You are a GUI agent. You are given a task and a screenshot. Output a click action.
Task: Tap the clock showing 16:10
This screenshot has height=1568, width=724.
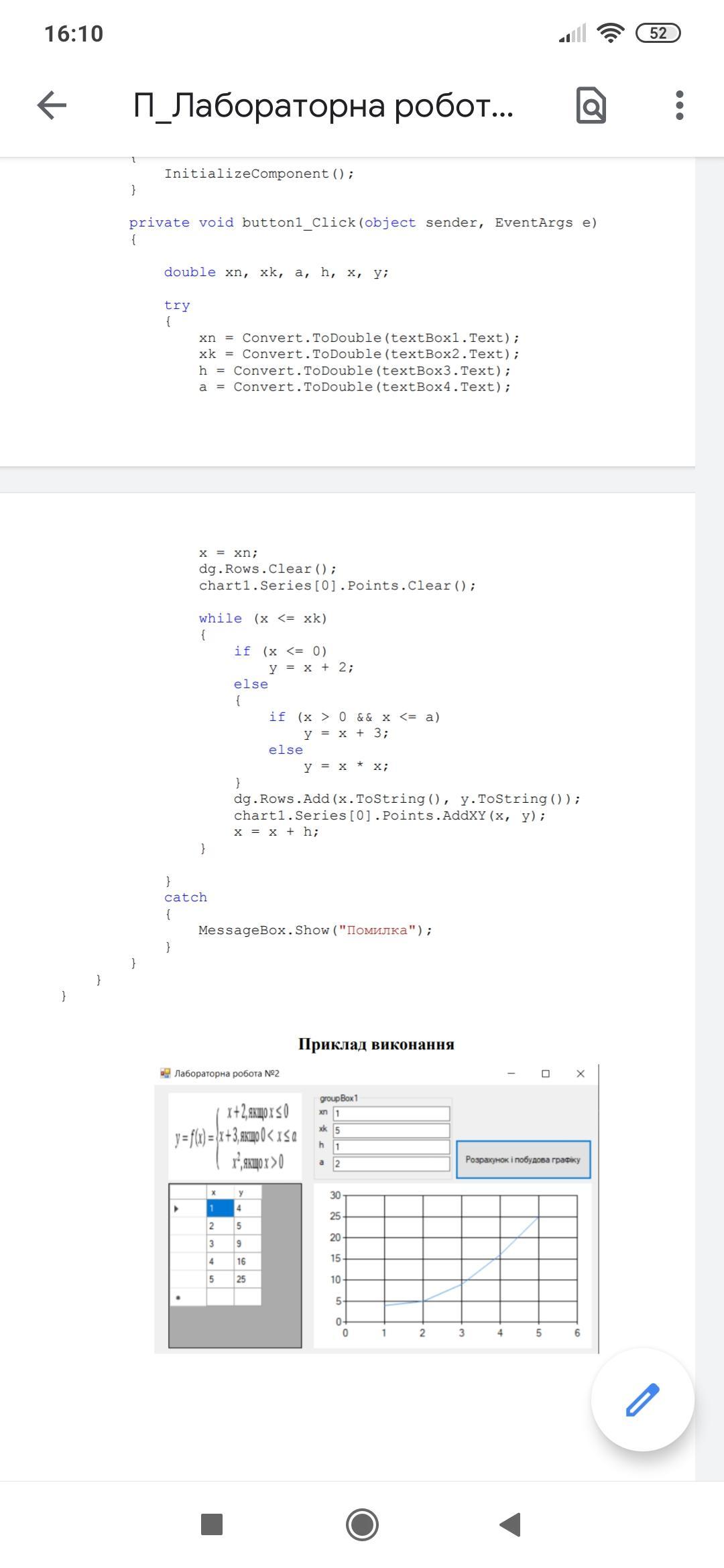point(74,34)
